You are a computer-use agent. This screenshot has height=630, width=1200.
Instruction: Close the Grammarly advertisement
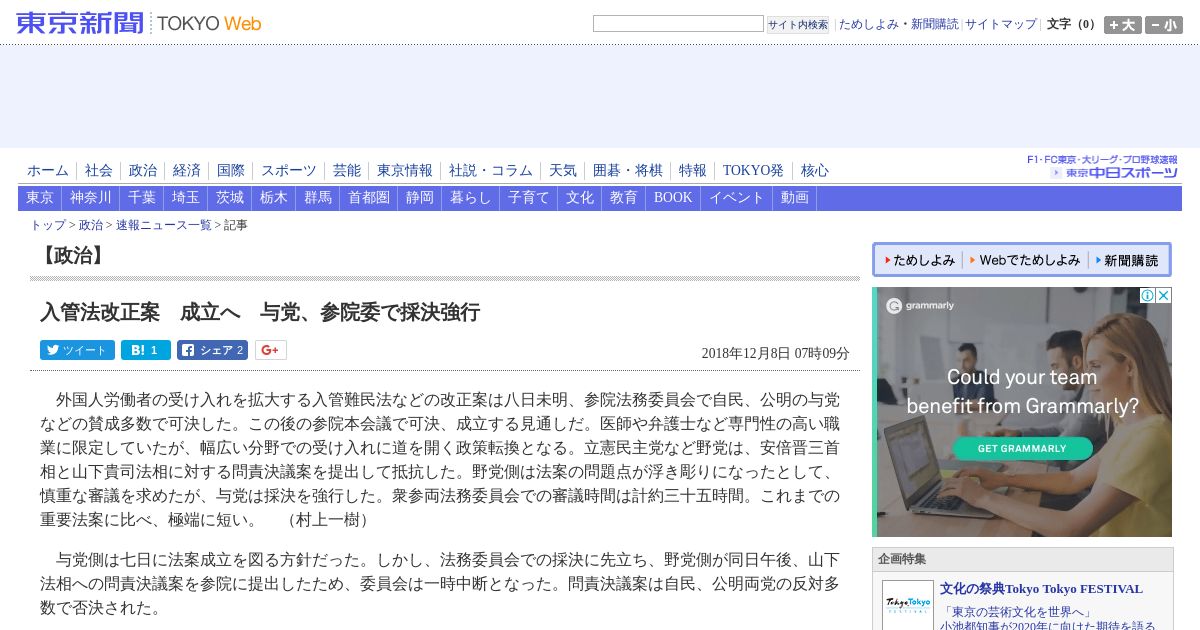(x=1163, y=296)
